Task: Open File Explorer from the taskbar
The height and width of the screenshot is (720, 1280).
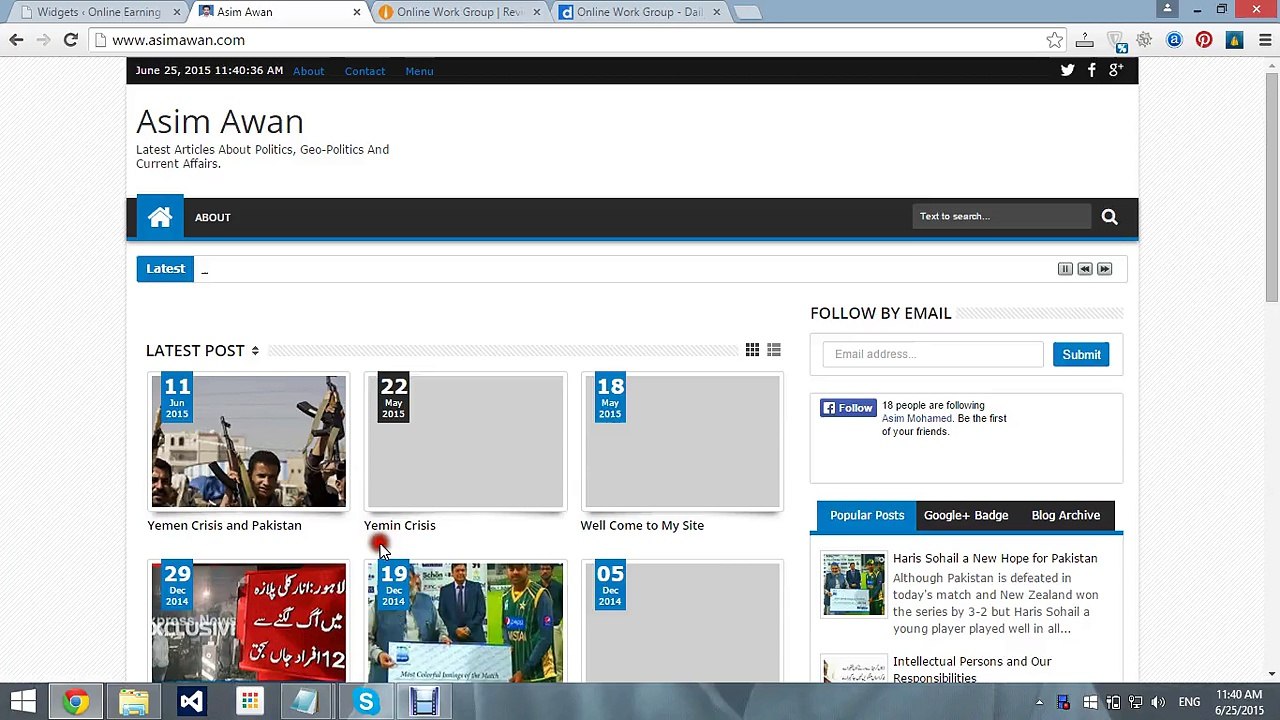Action: pos(133,702)
